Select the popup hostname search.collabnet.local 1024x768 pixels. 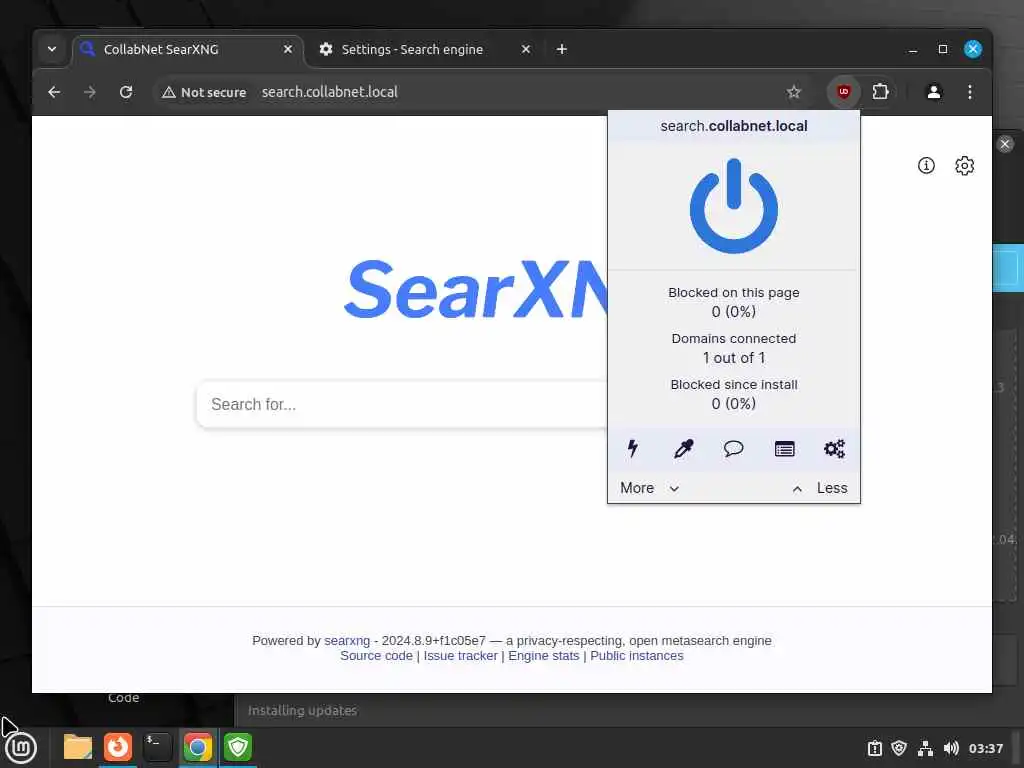(733, 126)
